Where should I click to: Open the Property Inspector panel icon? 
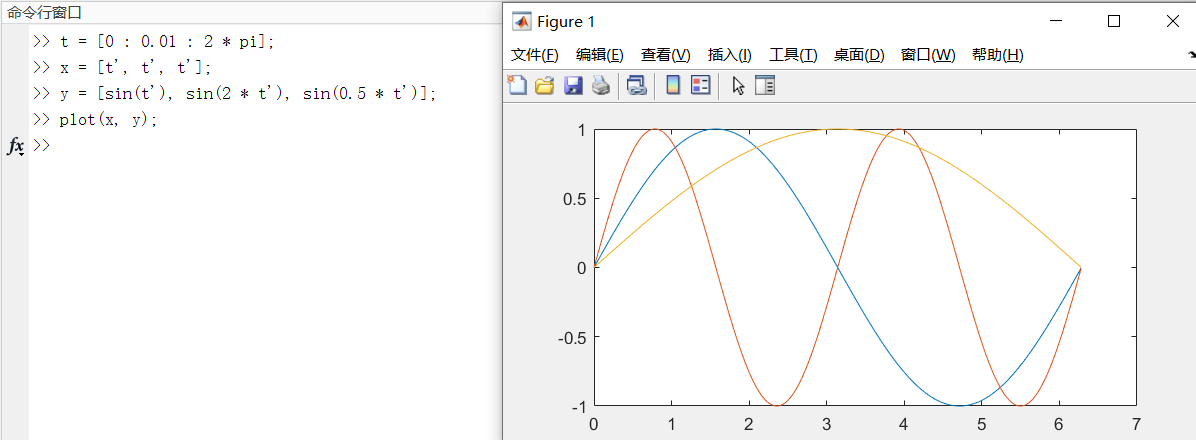pos(765,85)
